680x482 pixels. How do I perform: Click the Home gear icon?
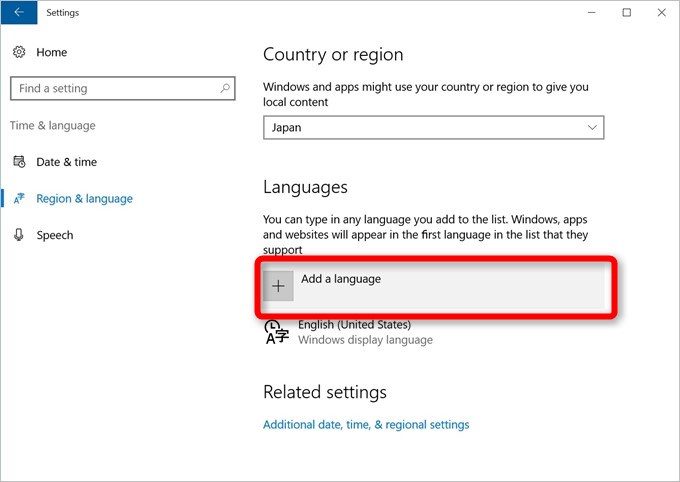click(x=19, y=52)
